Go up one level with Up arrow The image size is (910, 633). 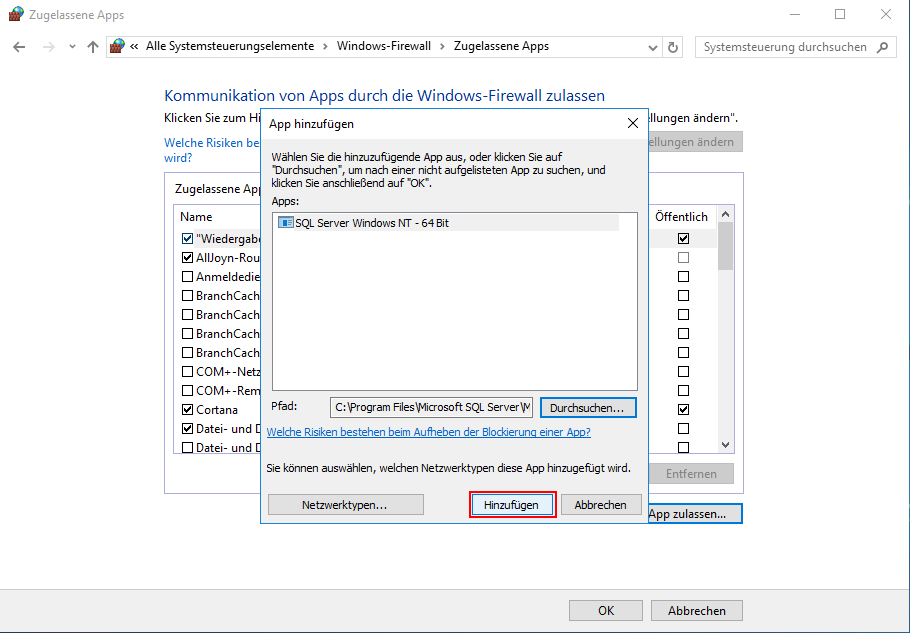point(93,47)
